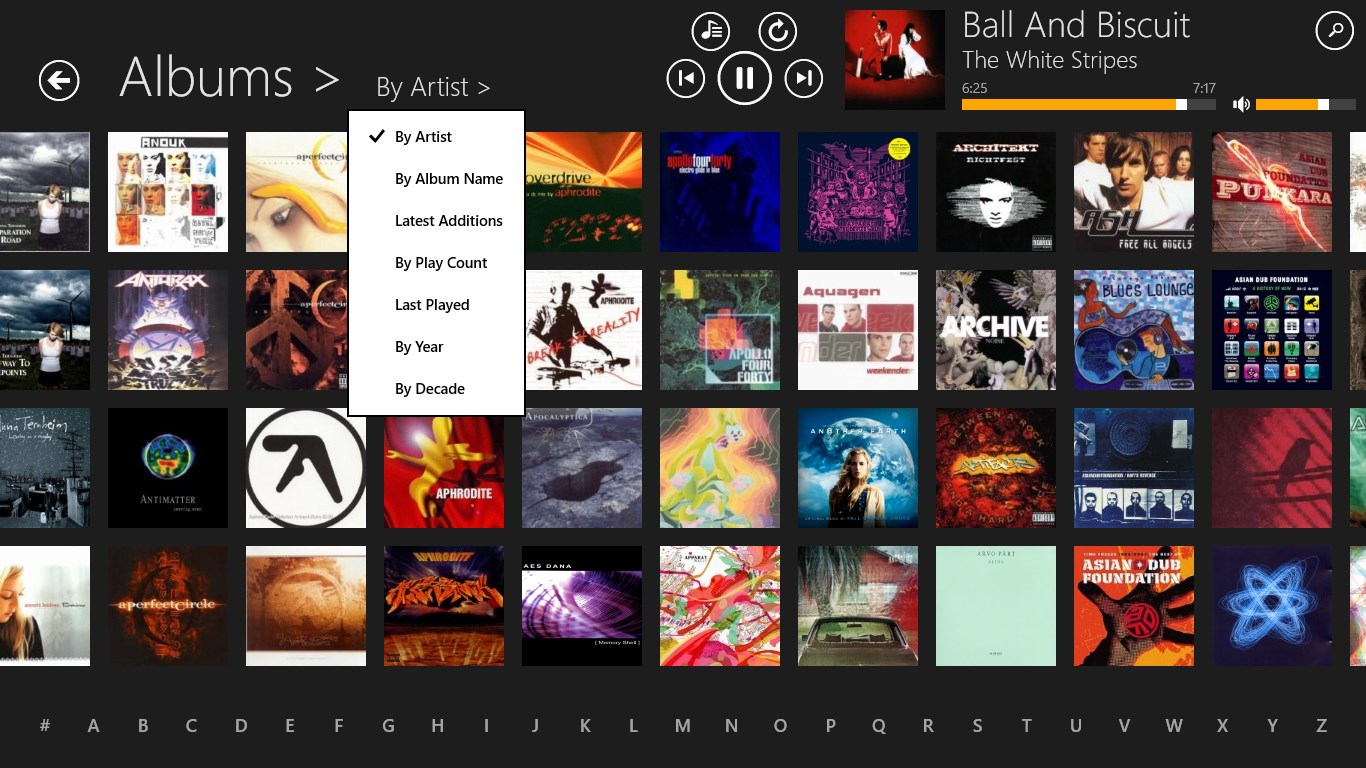Screen dimensions: 1366x768
Task: Collapse the By Artist sort dropdown
Action: (x=433, y=88)
